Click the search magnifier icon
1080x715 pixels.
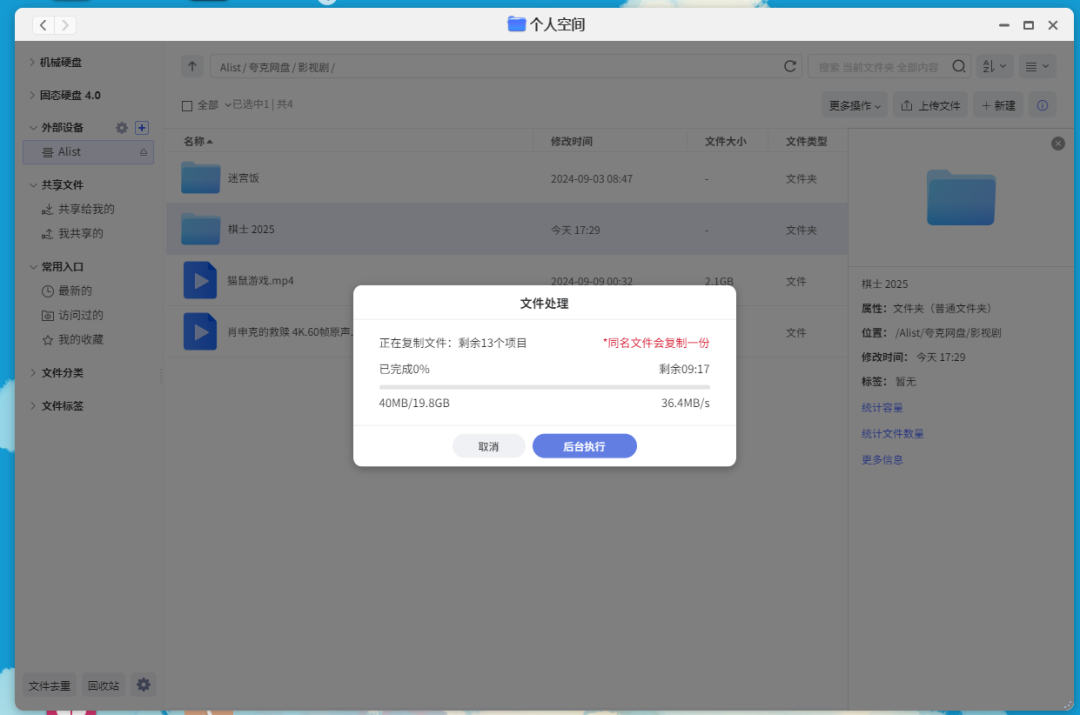(x=958, y=65)
